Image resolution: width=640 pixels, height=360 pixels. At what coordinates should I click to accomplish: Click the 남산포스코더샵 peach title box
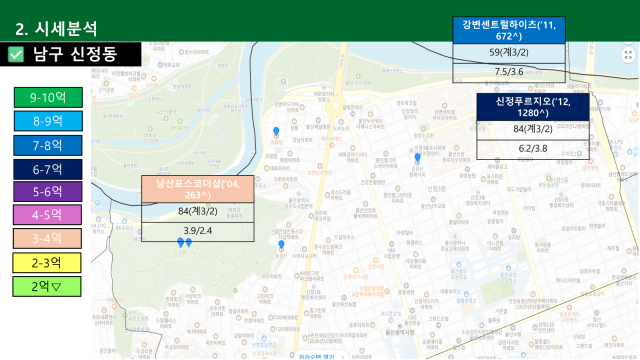pos(198,189)
